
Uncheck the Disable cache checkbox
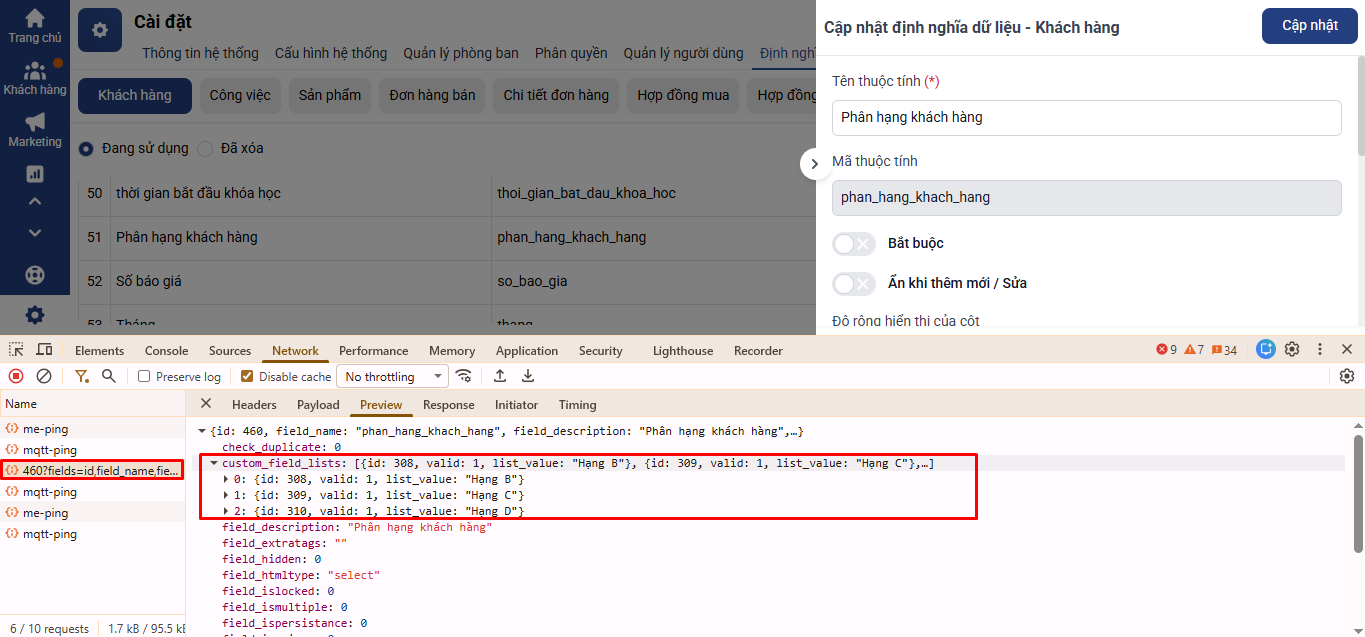247,377
